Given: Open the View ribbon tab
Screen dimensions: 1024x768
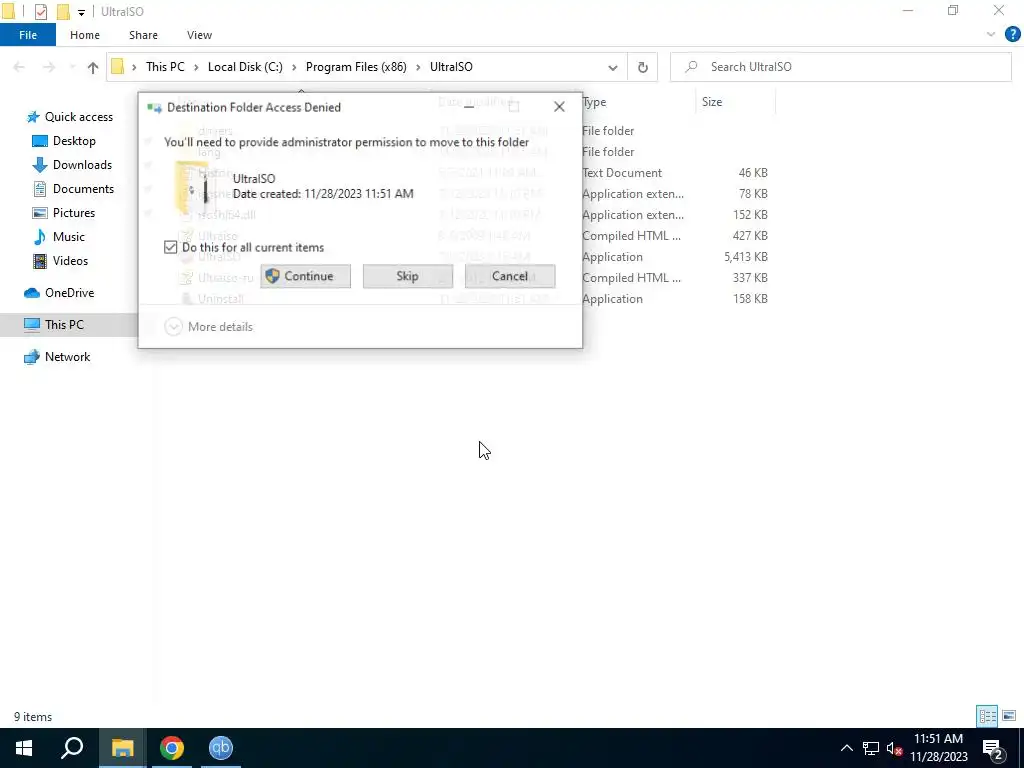Looking at the screenshot, I should pyautogui.click(x=199, y=35).
